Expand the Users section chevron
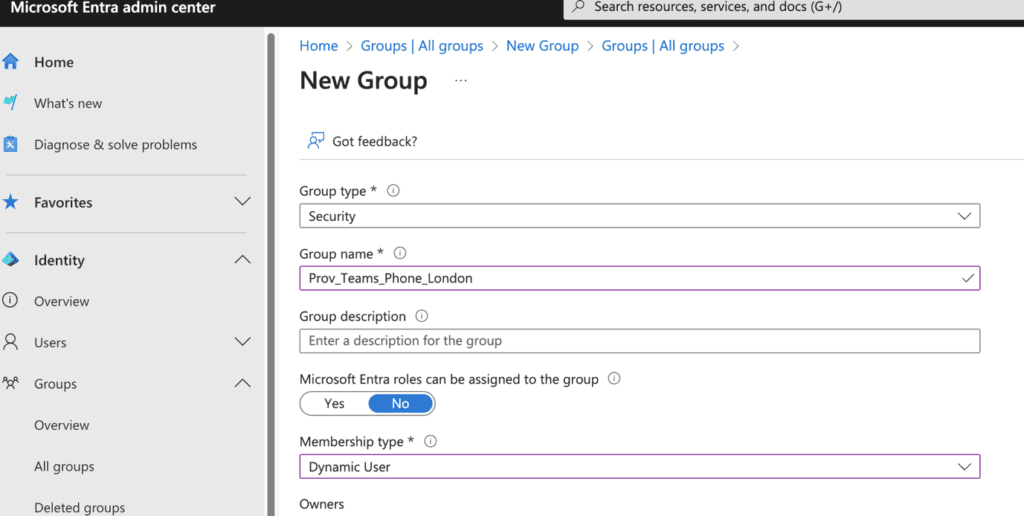The image size is (1024, 516). [242, 342]
